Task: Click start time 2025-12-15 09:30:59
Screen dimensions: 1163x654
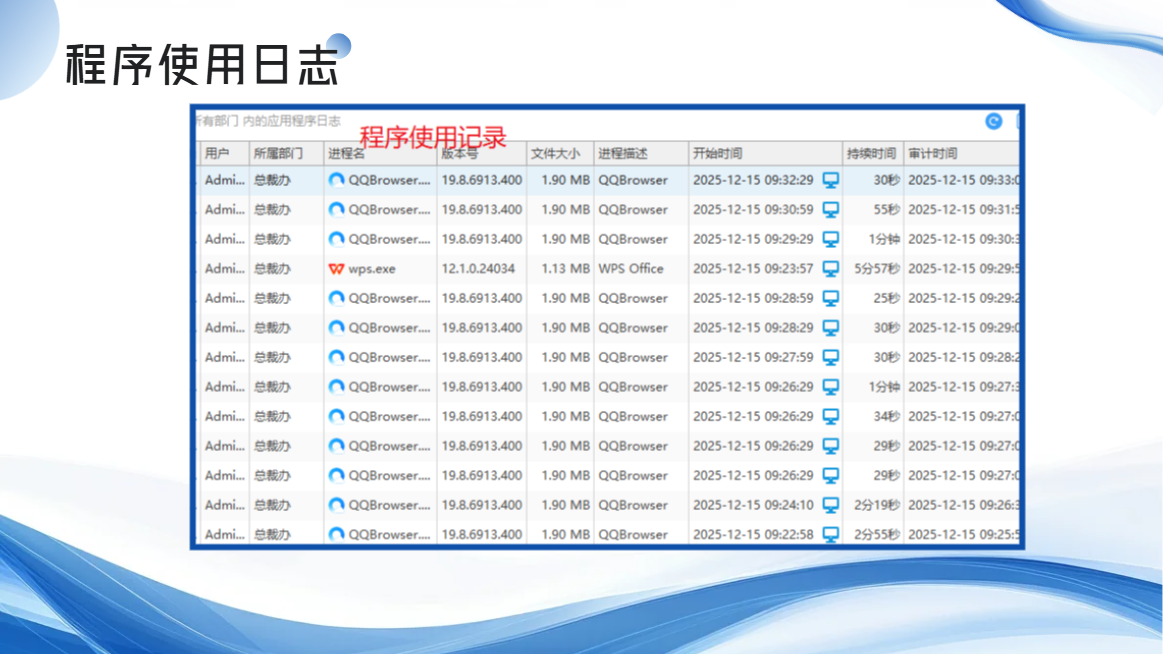Action: (753, 210)
